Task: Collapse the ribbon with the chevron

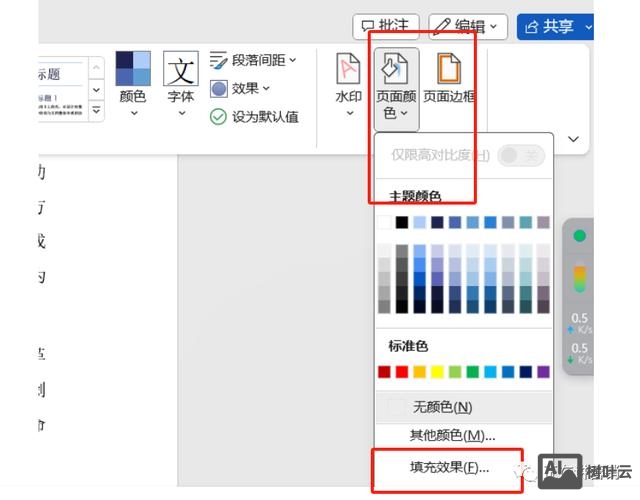Action: pyautogui.click(x=573, y=139)
